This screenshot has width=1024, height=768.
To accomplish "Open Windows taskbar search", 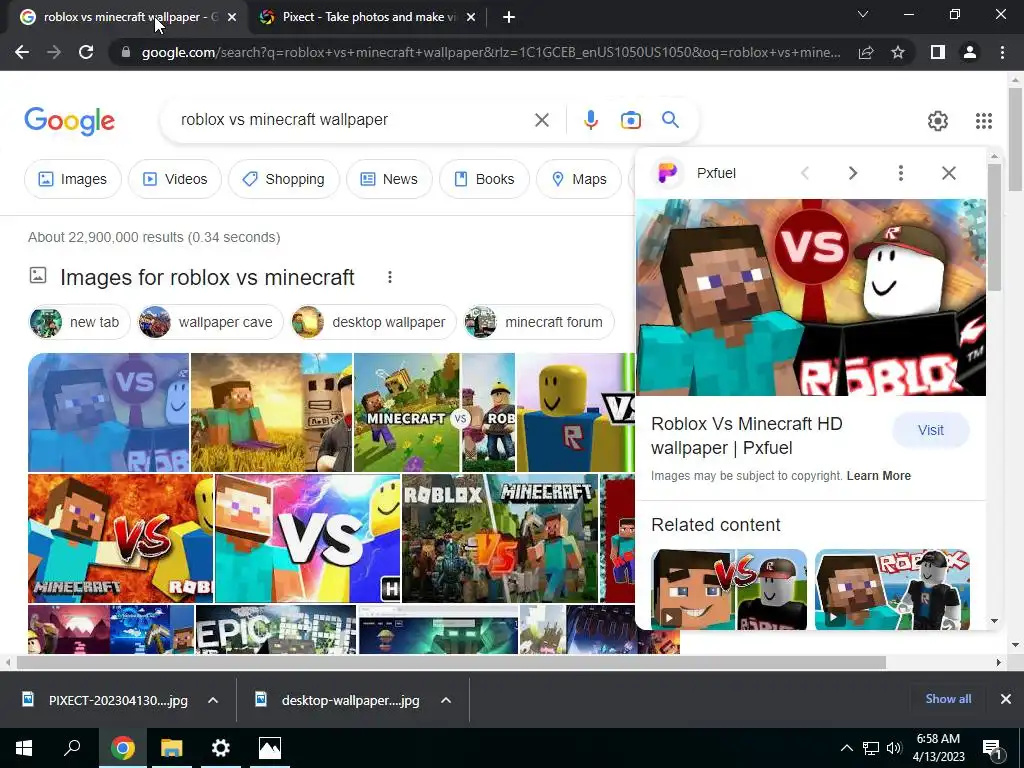I will (72, 748).
